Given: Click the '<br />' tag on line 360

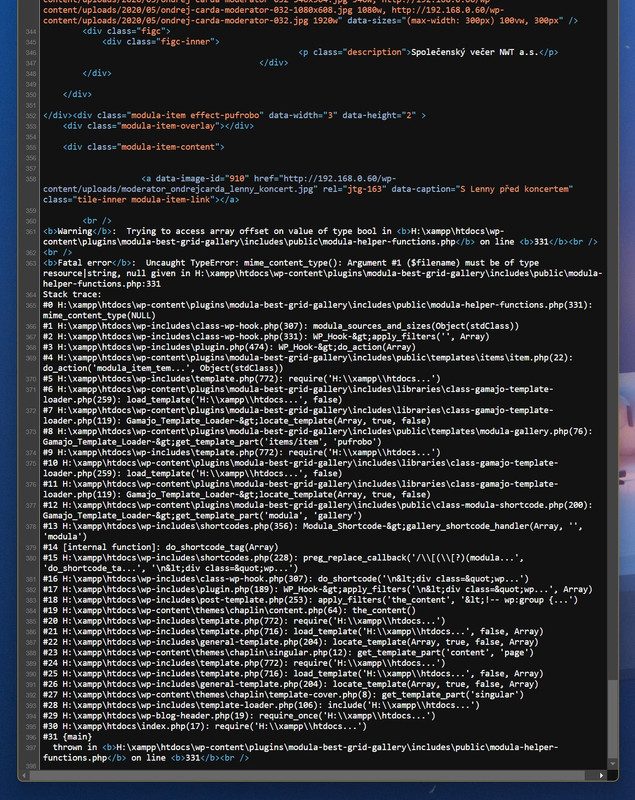Looking at the screenshot, I should (97, 221).
